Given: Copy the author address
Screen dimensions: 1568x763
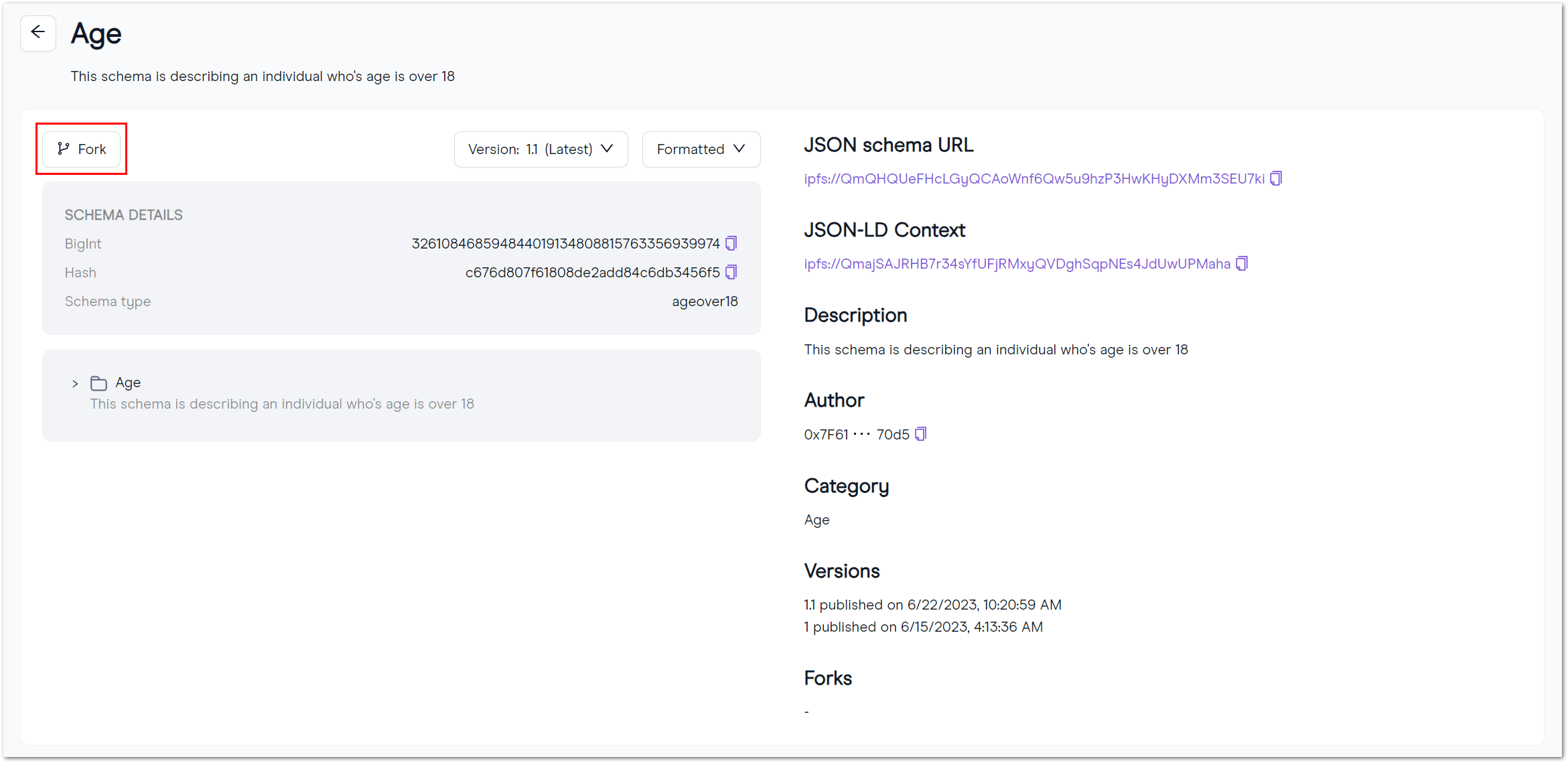Looking at the screenshot, I should point(921,434).
